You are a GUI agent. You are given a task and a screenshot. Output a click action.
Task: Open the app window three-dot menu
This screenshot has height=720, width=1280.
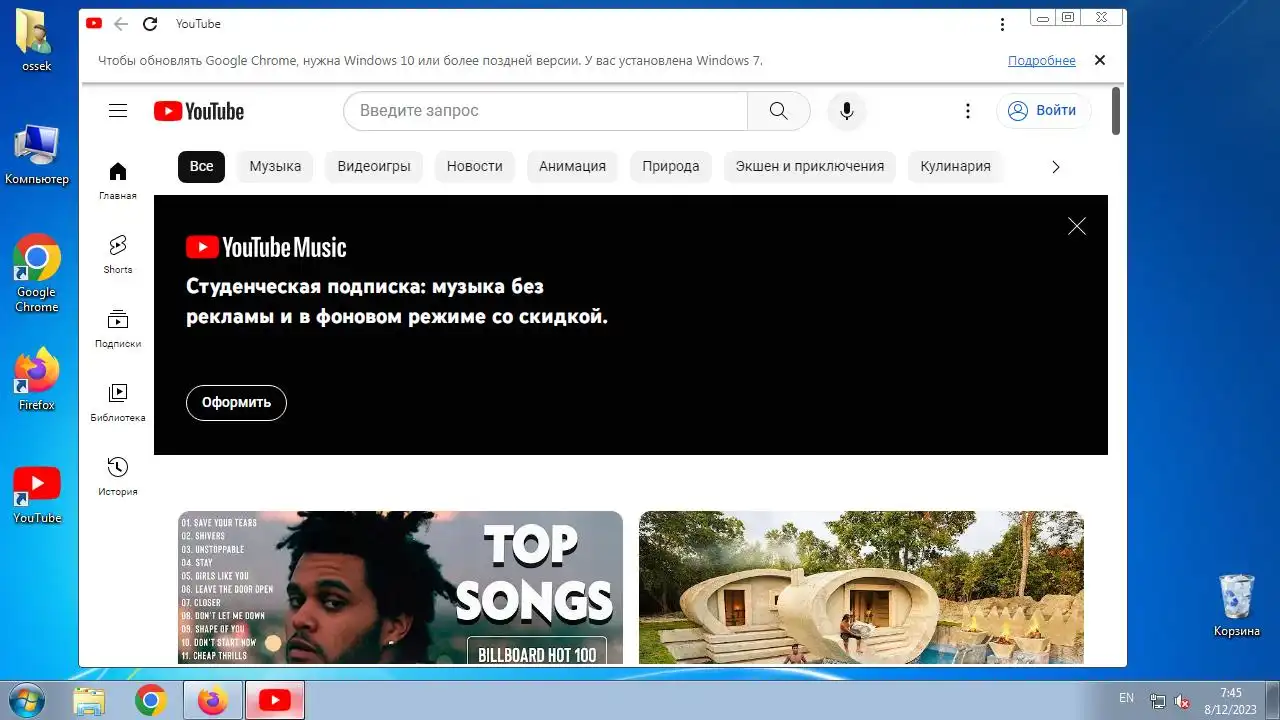pyautogui.click(x=1003, y=24)
